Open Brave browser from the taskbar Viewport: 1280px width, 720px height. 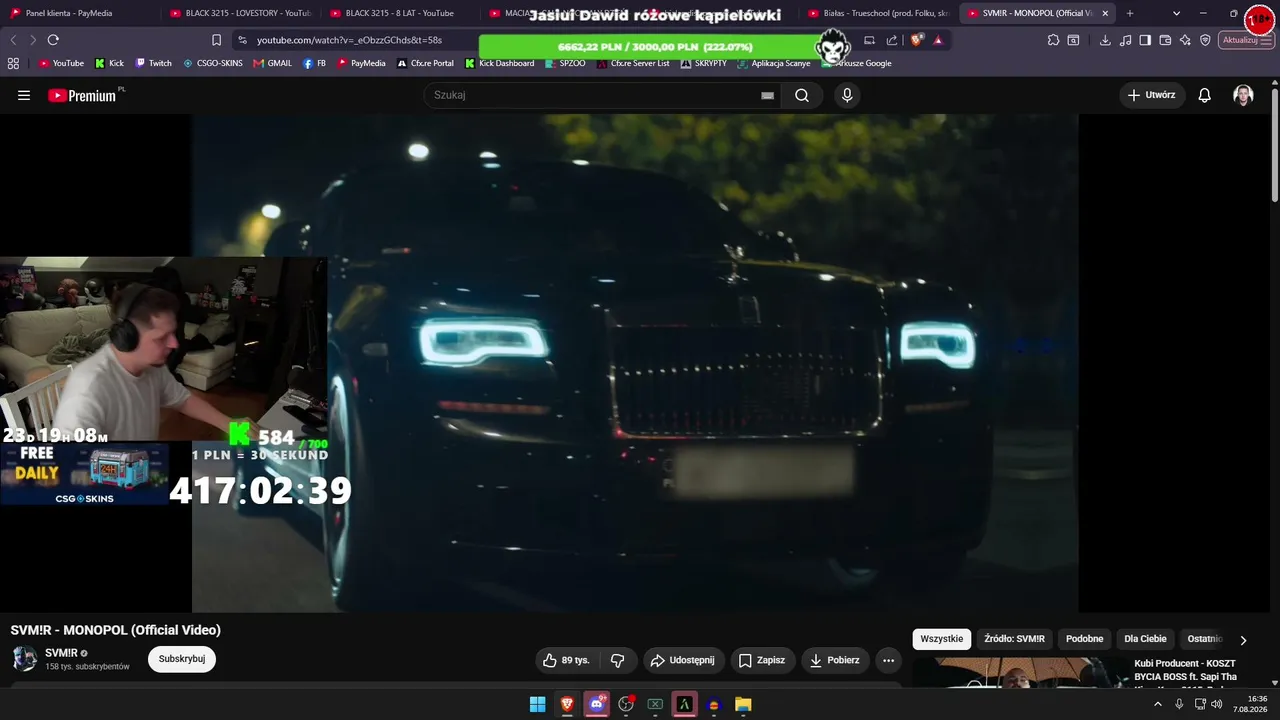pos(567,704)
